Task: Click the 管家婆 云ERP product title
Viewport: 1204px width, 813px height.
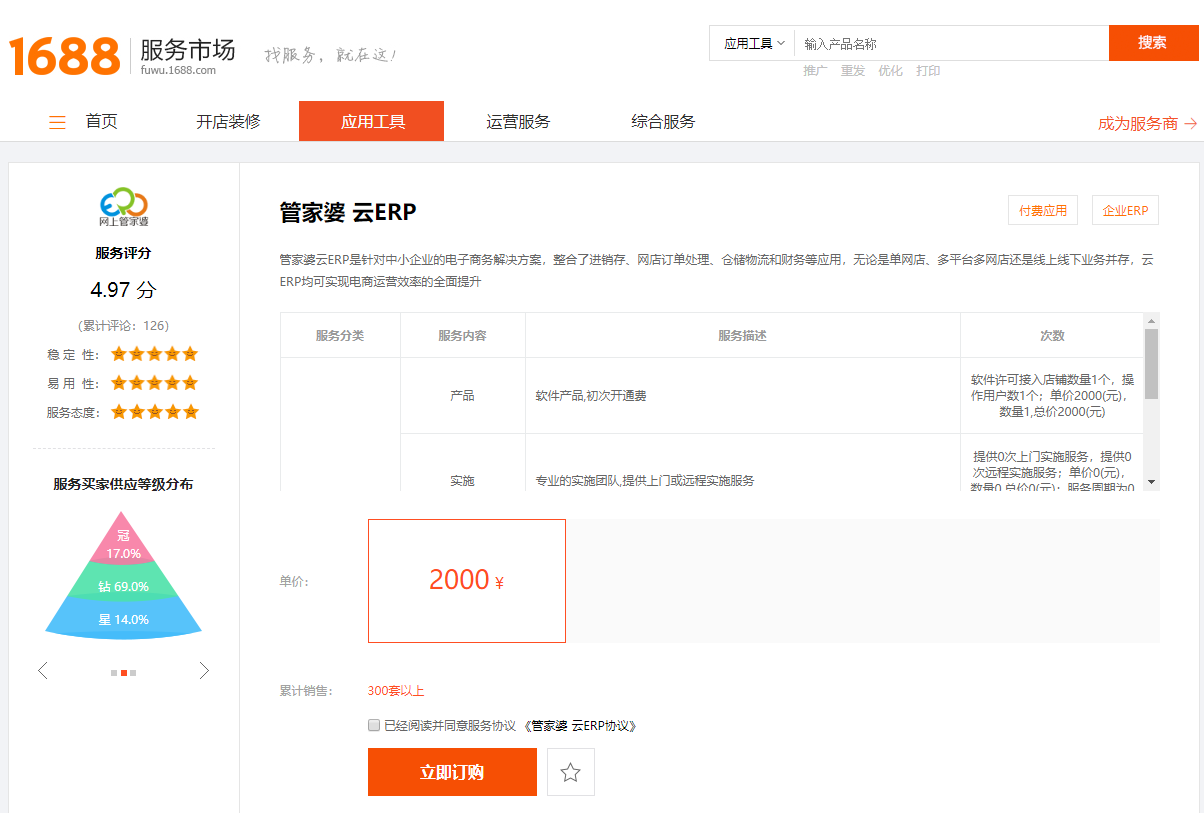Action: point(348,212)
